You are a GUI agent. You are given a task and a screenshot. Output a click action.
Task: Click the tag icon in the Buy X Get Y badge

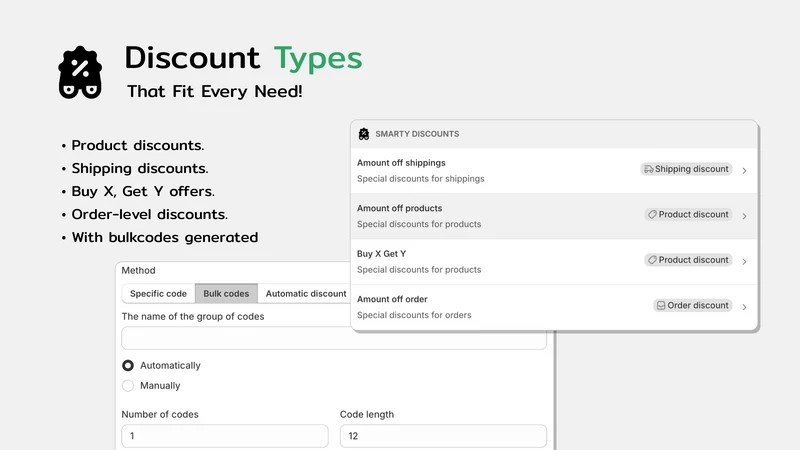pos(652,260)
